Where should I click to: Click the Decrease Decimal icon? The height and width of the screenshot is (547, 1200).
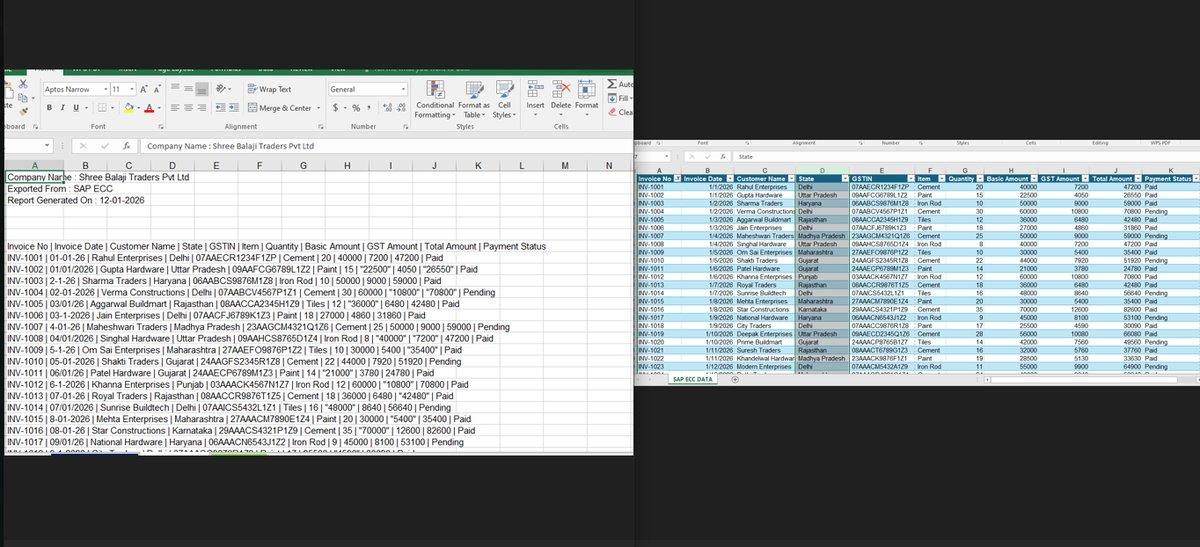tap(400, 108)
